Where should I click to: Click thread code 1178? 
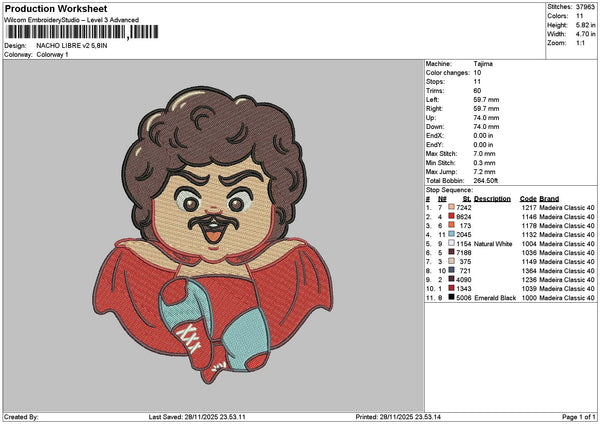pyautogui.click(x=529, y=226)
